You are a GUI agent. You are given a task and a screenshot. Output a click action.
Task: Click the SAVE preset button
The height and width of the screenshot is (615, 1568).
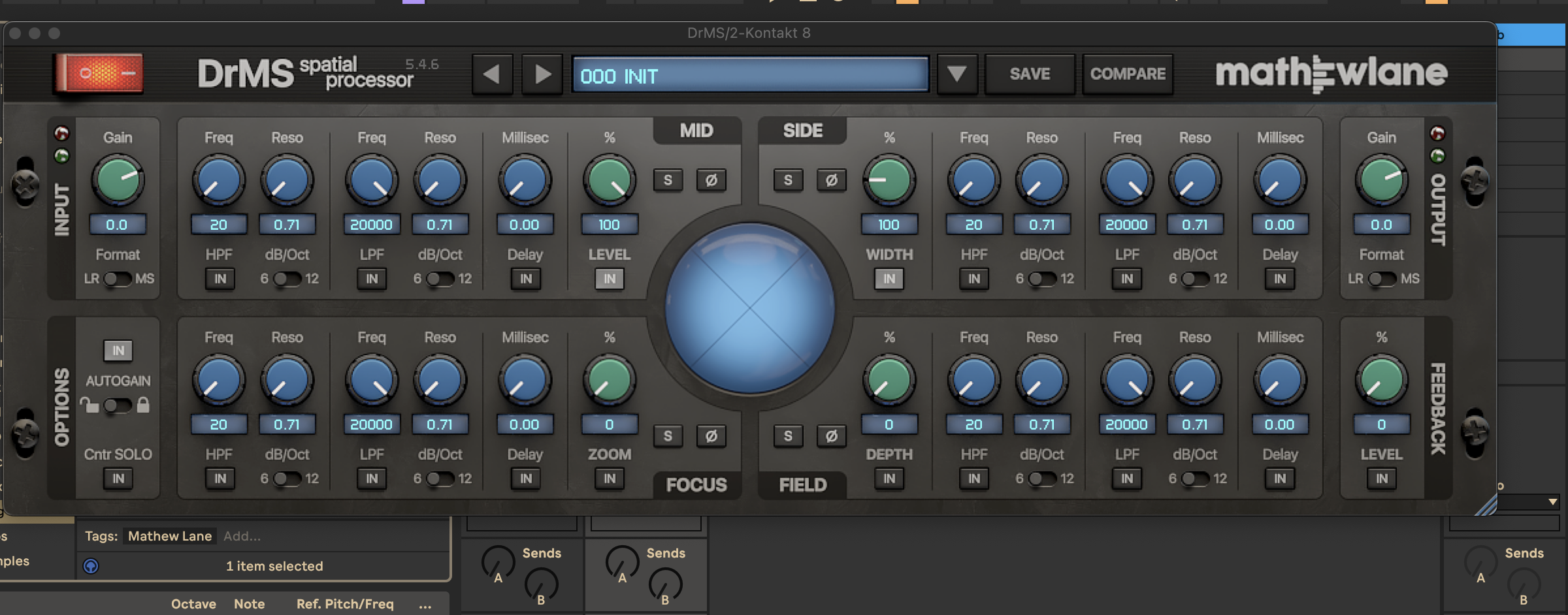(1030, 74)
